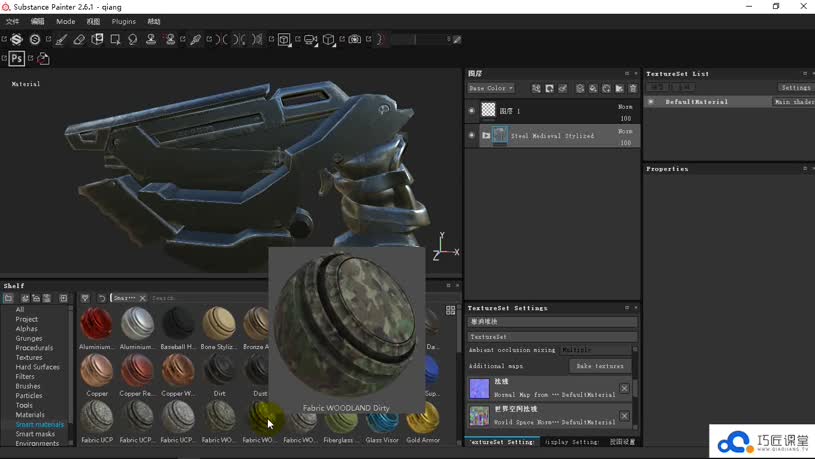
Task: Open Iray render camera icon
Action: pyautogui.click(x=354, y=40)
